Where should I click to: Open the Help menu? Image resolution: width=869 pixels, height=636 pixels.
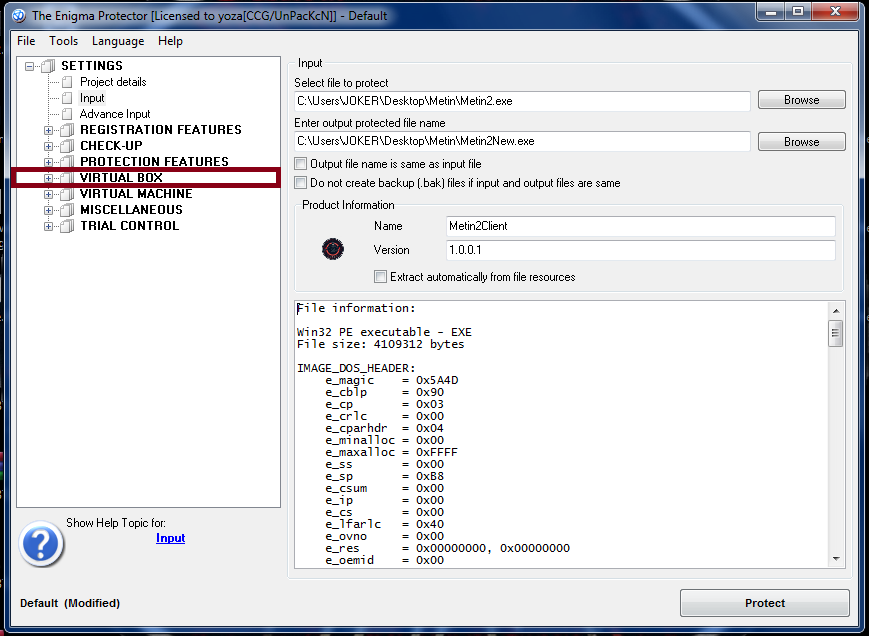coord(170,41)
